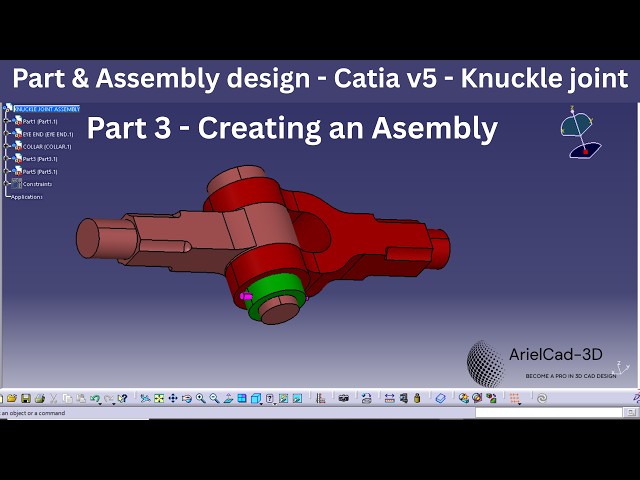The width and height of the screenshot is (640, 480).
Task: Open the view mode dropdown arrow
Action: pyautogui.click(x=275, y=403)
